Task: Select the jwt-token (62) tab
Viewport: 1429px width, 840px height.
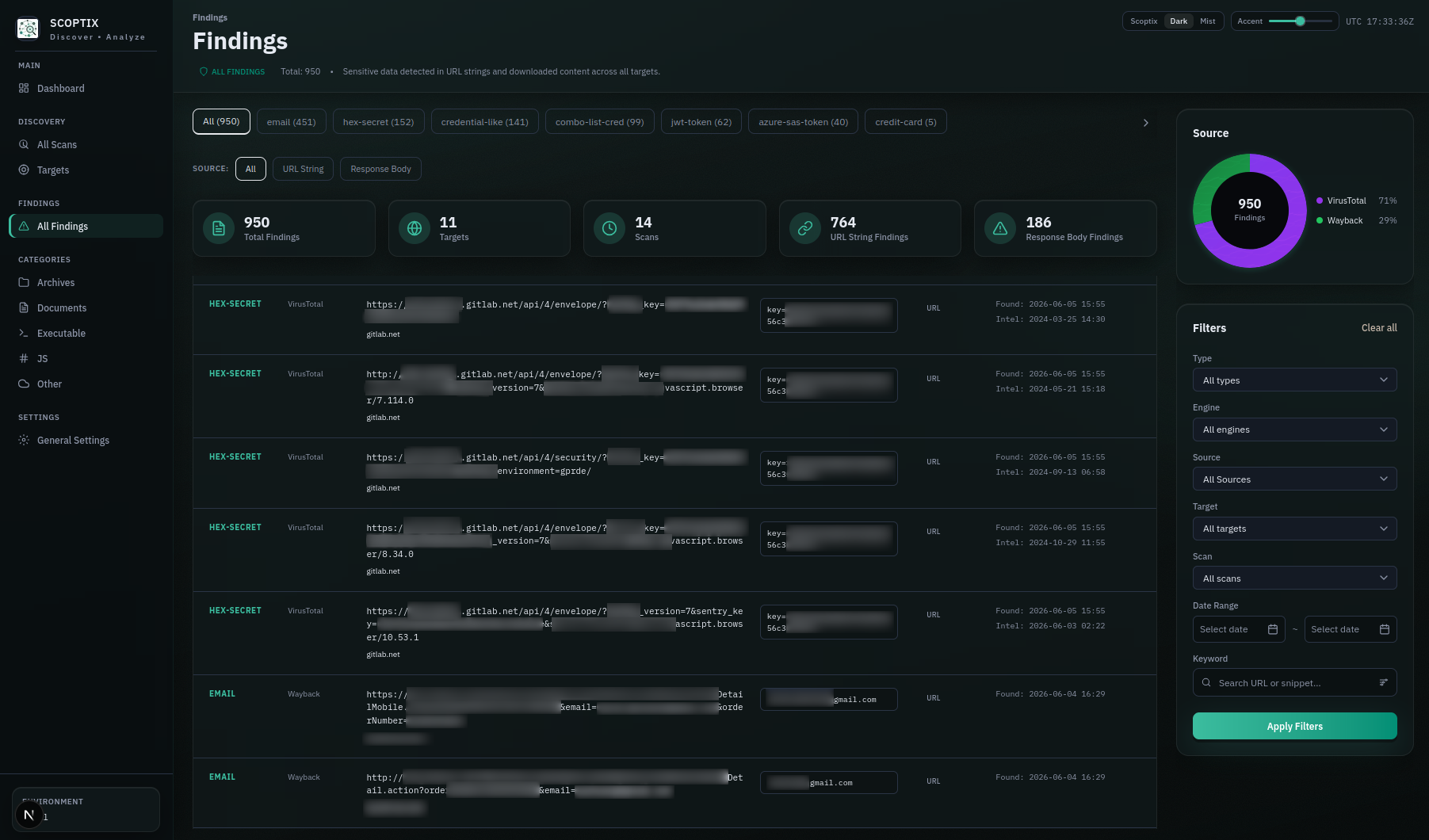Action: (x=701, y=122)
